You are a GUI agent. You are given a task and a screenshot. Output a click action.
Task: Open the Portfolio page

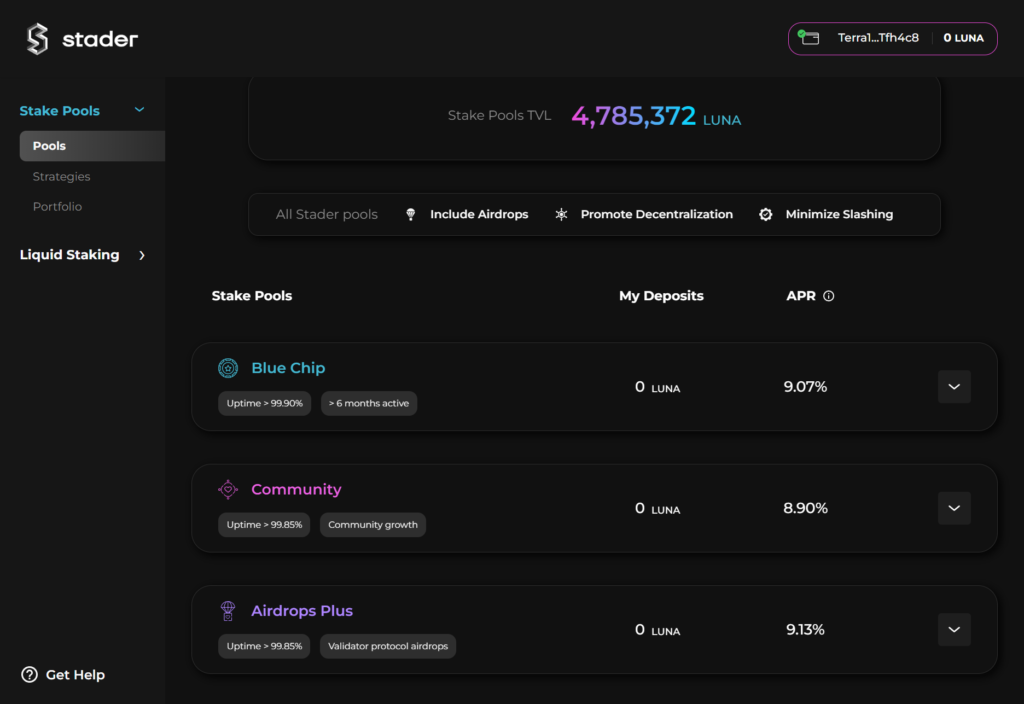pos(57,206)
